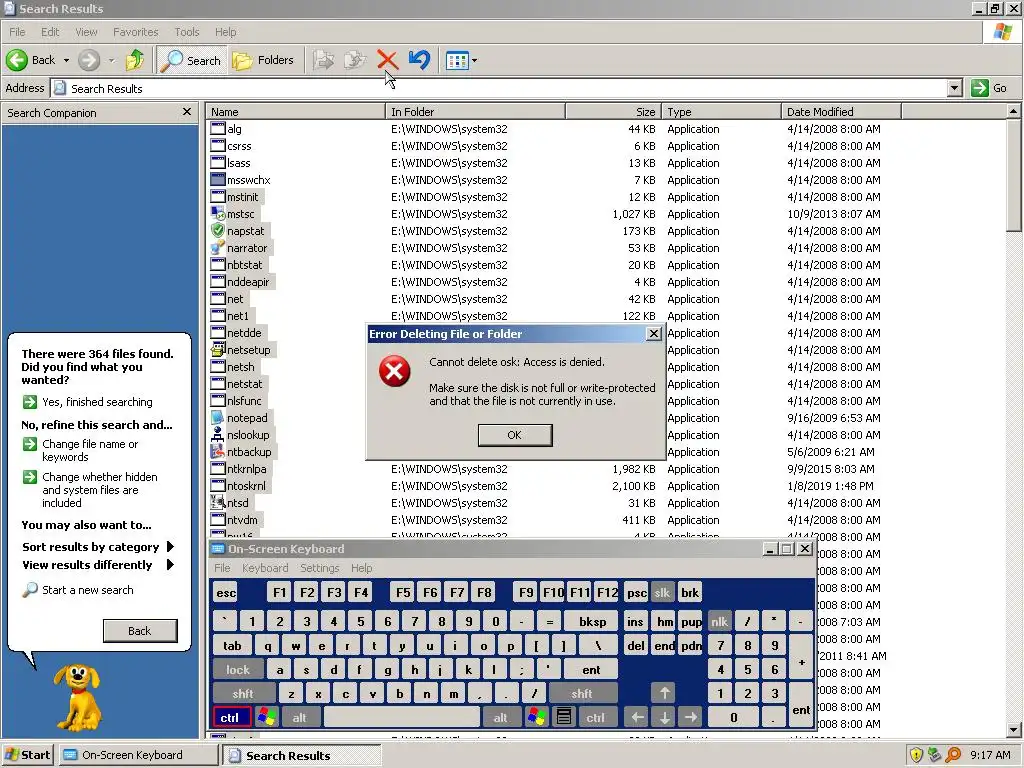
Task: Sort by the Size column header
Action: (x=613, y=112)
